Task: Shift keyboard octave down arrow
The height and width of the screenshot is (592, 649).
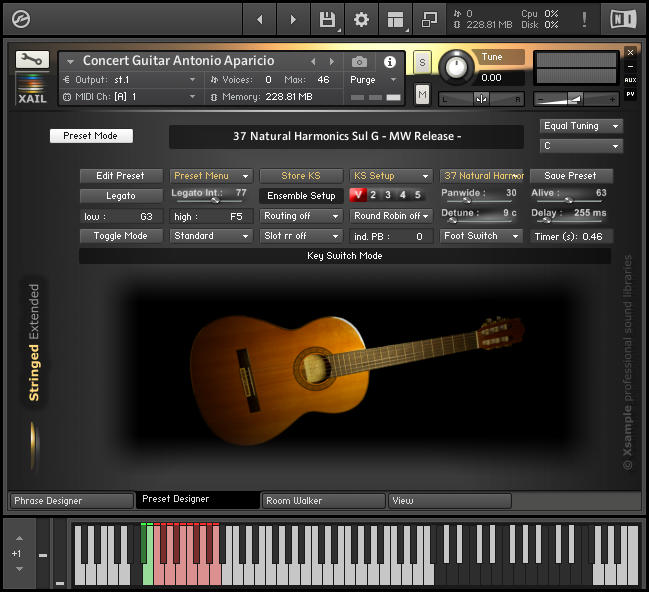Action: point(19,569)
